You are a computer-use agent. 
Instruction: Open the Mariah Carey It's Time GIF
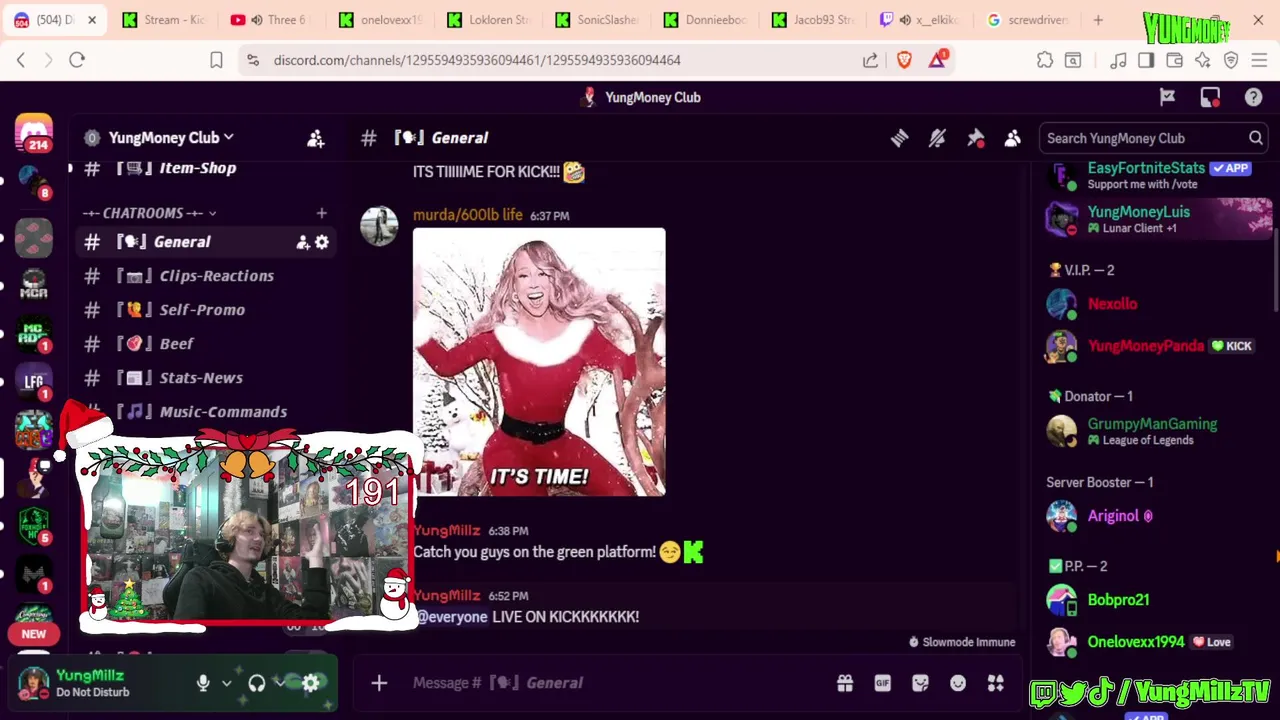click(539, 362)
